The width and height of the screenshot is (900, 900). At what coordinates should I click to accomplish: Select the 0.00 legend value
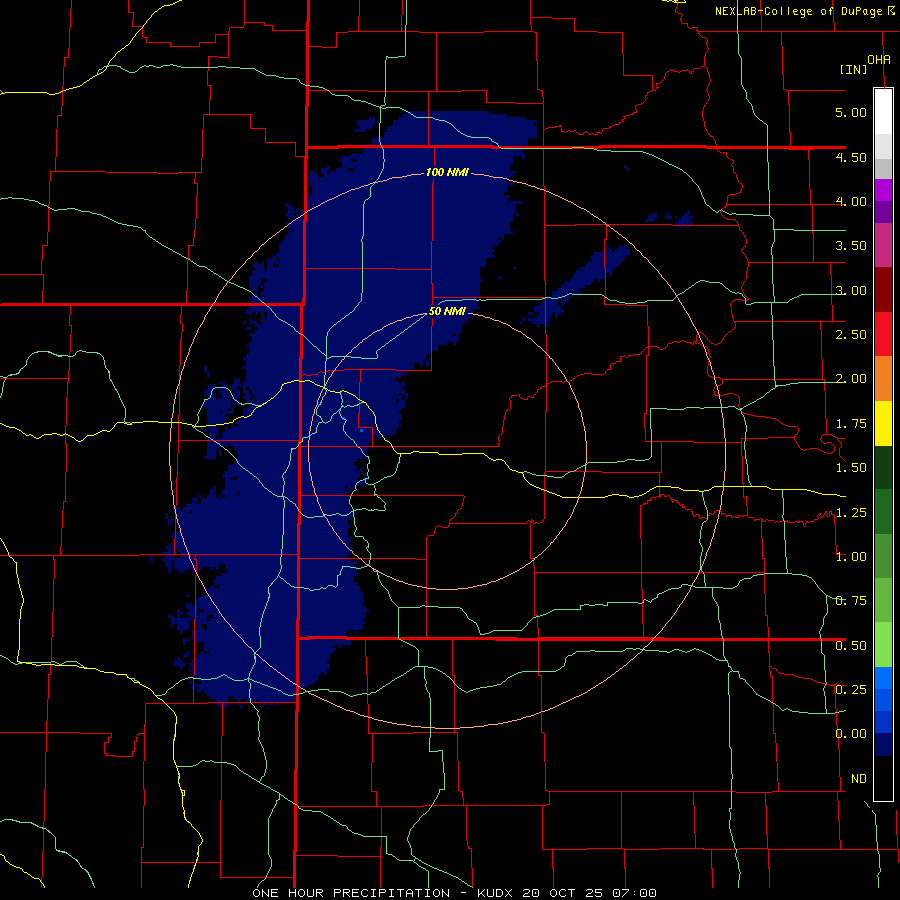pyautogui.click(x=851, y=734)
